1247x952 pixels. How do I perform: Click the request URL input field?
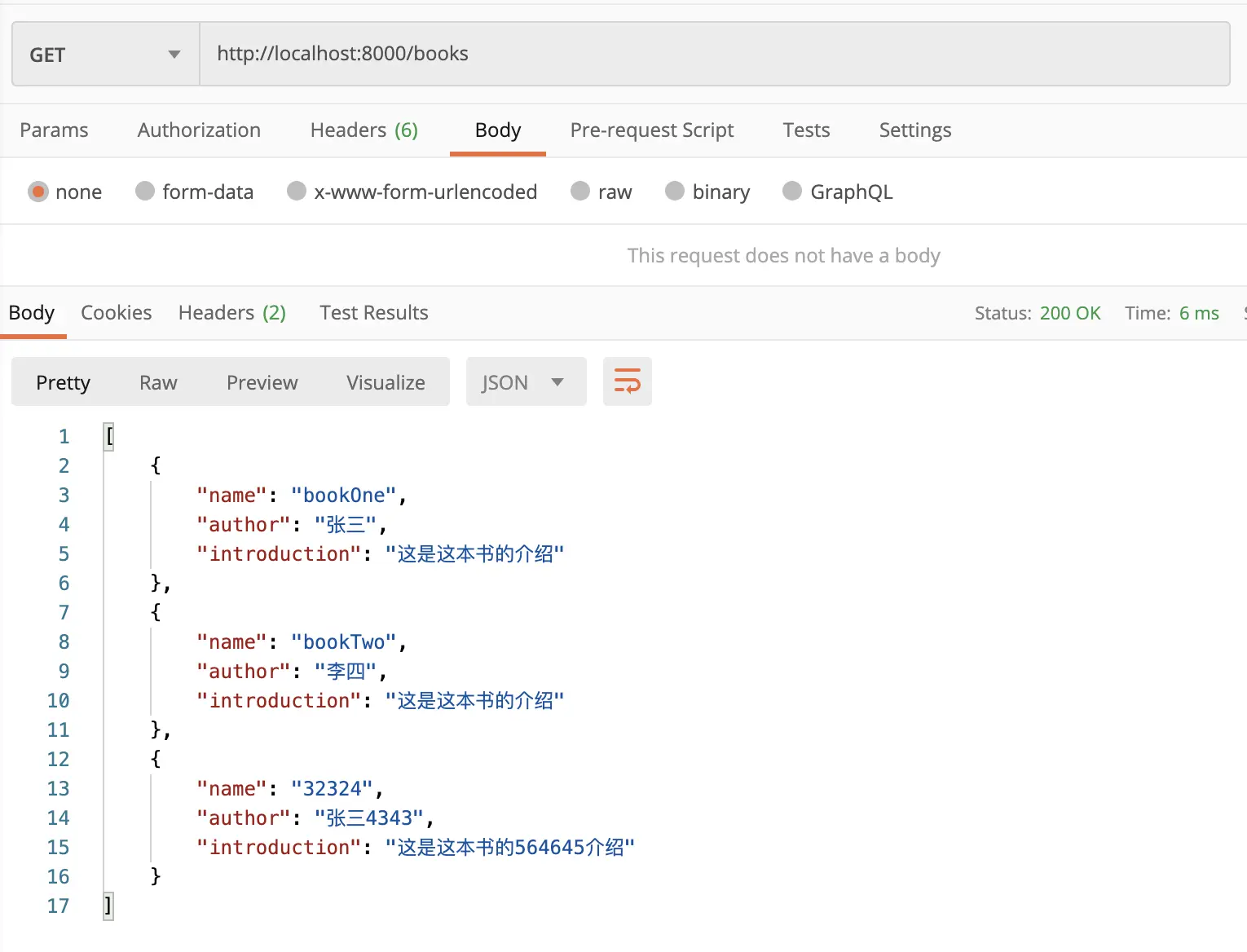715,54
